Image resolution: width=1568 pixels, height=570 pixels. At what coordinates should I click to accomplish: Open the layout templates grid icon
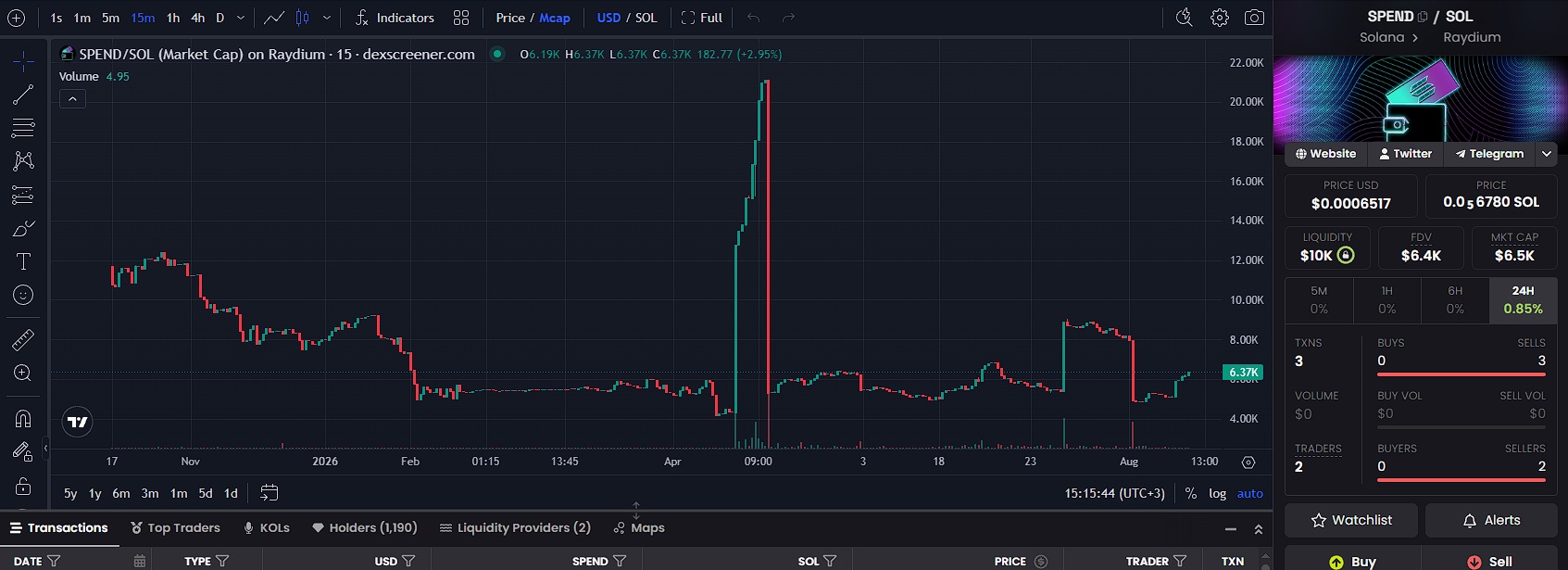(461, 18)
